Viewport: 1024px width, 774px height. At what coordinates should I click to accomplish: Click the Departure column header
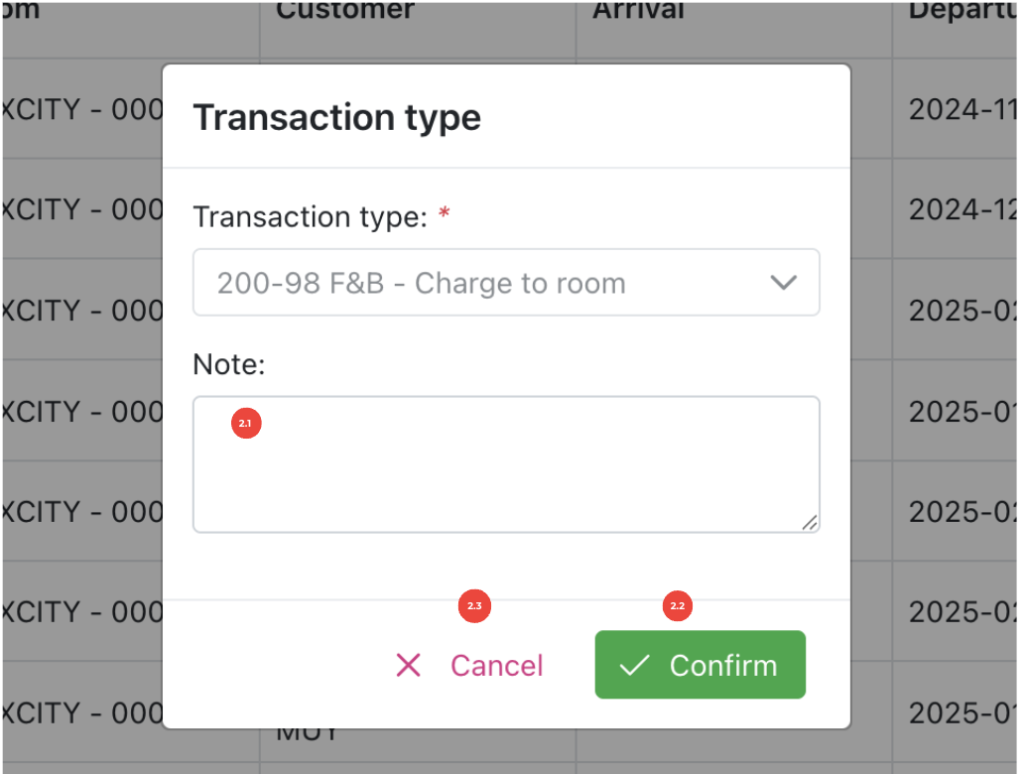[x=962, y=11]
